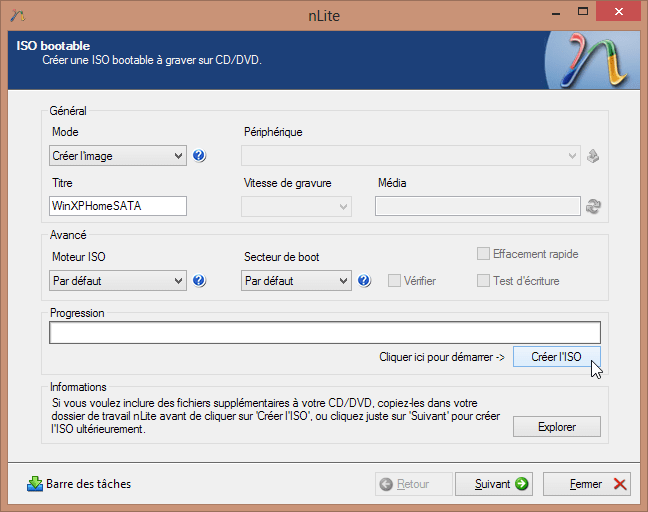Image resolution: width=648 pixels, height=512 pixels.
Task: Open the Mode help icon
Action: pos(199,156)
